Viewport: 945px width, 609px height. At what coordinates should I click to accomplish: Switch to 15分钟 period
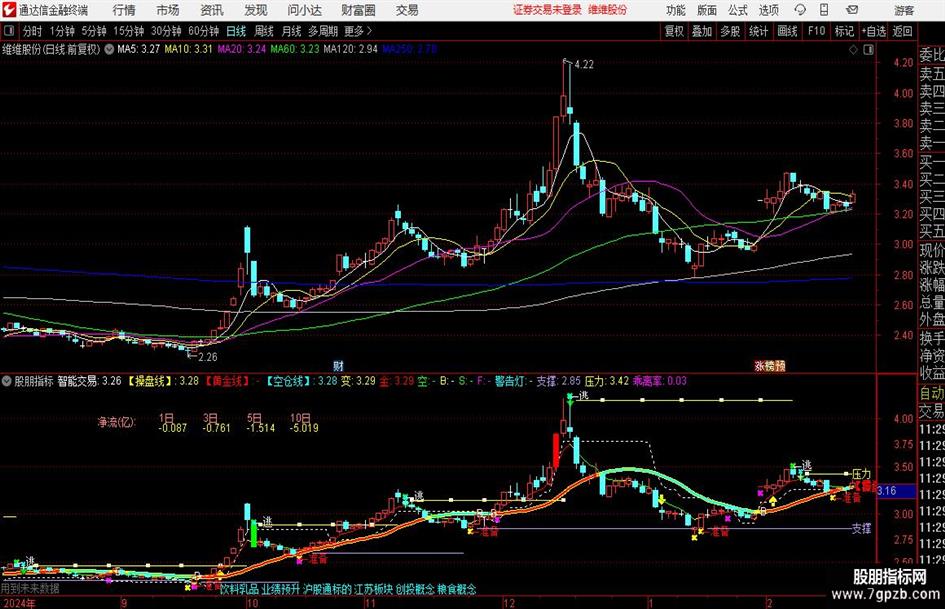(x=128, y=31)
